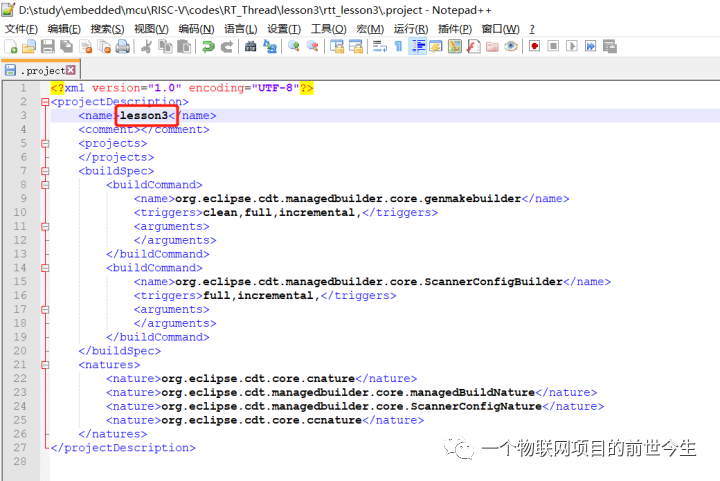
Task: Collapse first buildCommand fold on line 8
Action: (45, 185)
